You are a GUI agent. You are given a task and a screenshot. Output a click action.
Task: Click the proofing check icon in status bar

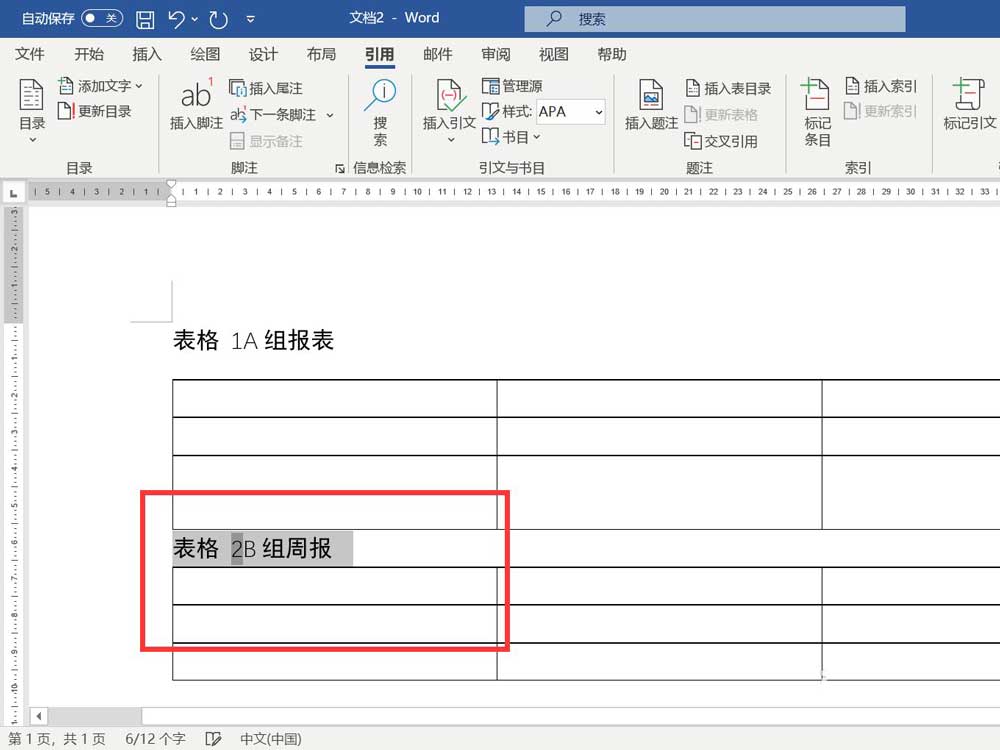click(214, 739)
